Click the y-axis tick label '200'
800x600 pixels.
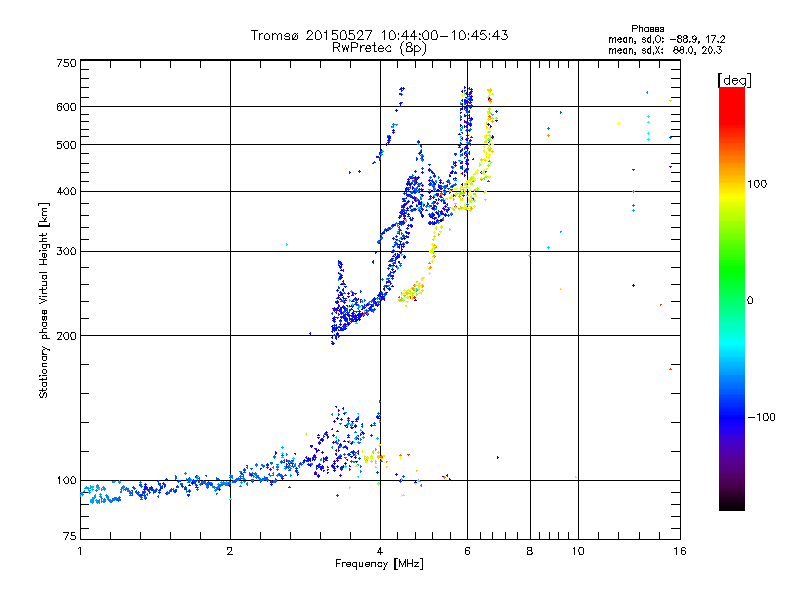pyautogui.click(x=66, y=336)
